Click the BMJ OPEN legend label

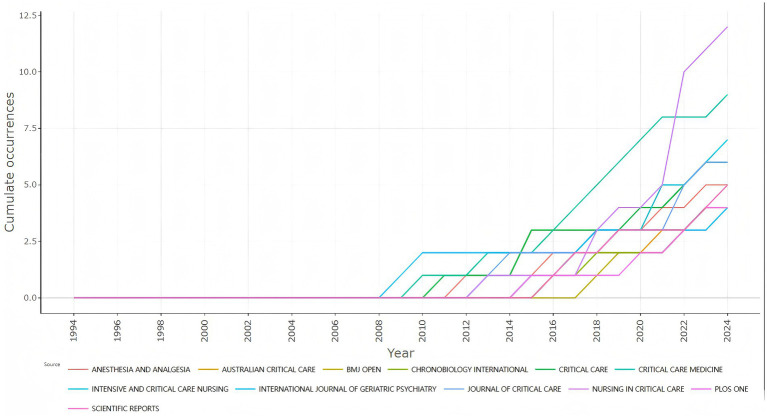click(363, 370)
